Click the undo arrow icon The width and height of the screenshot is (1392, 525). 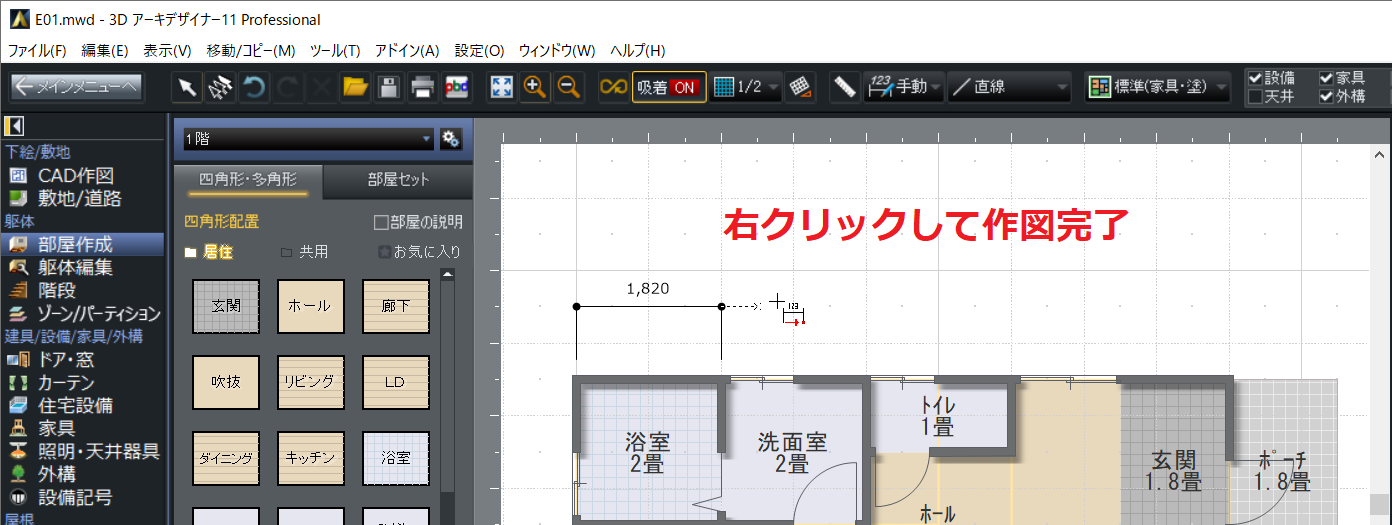click(x=255, y=87)
